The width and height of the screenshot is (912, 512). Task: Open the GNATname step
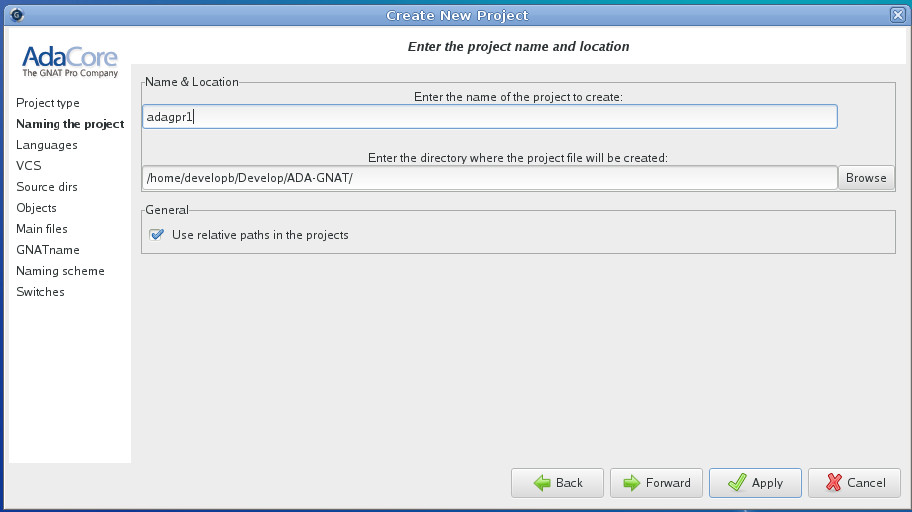point(48,250)
